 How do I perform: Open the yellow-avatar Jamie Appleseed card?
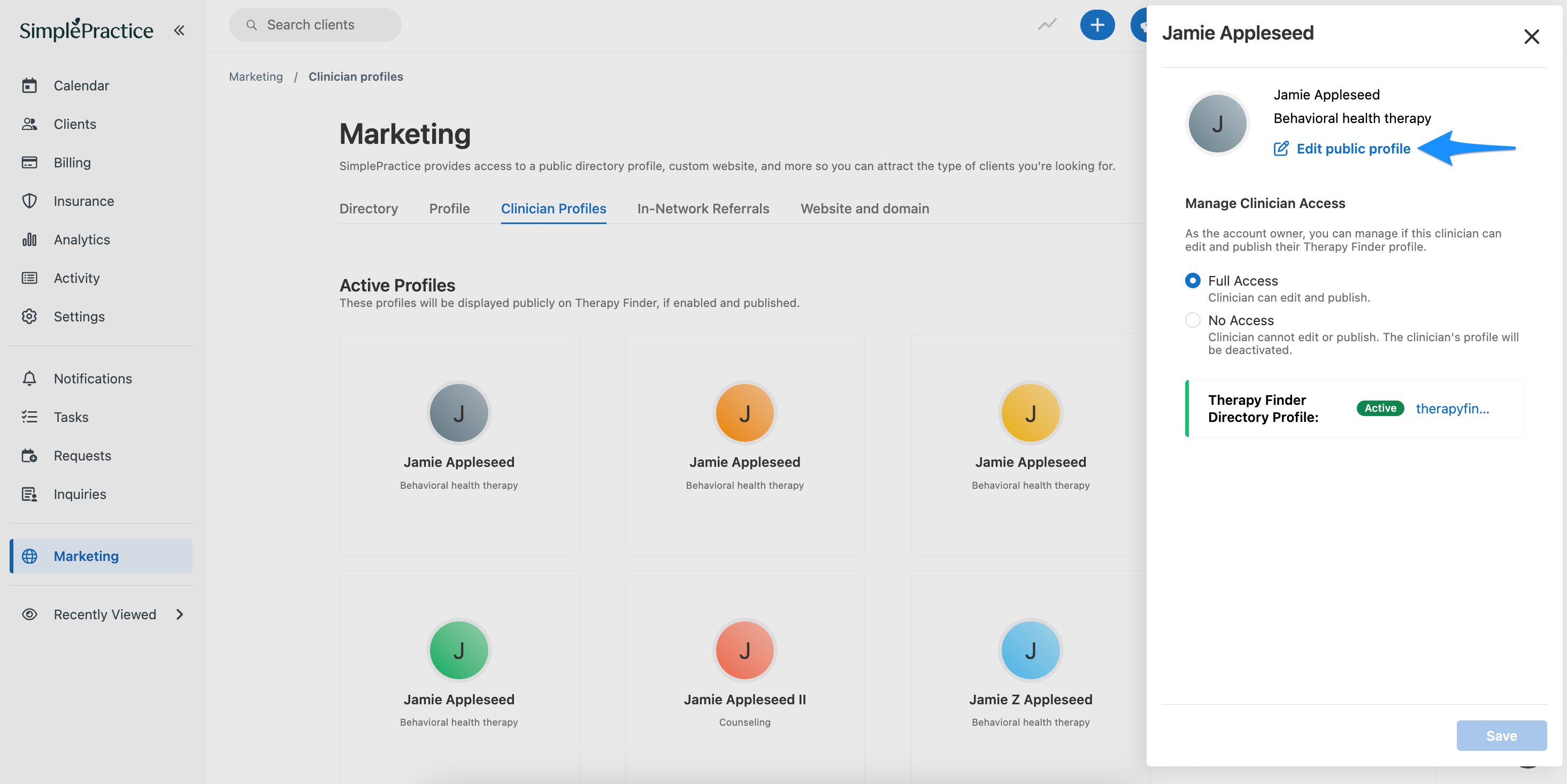tap(1030, 444)
